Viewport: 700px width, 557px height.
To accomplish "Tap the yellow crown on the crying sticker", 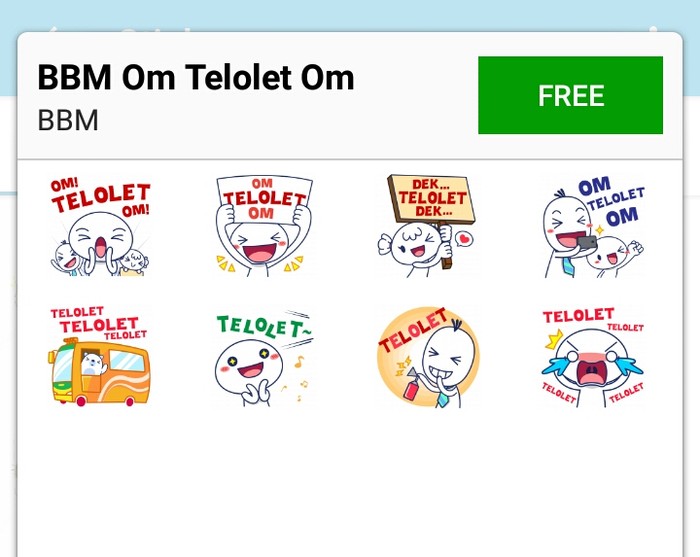I will 554,339.
